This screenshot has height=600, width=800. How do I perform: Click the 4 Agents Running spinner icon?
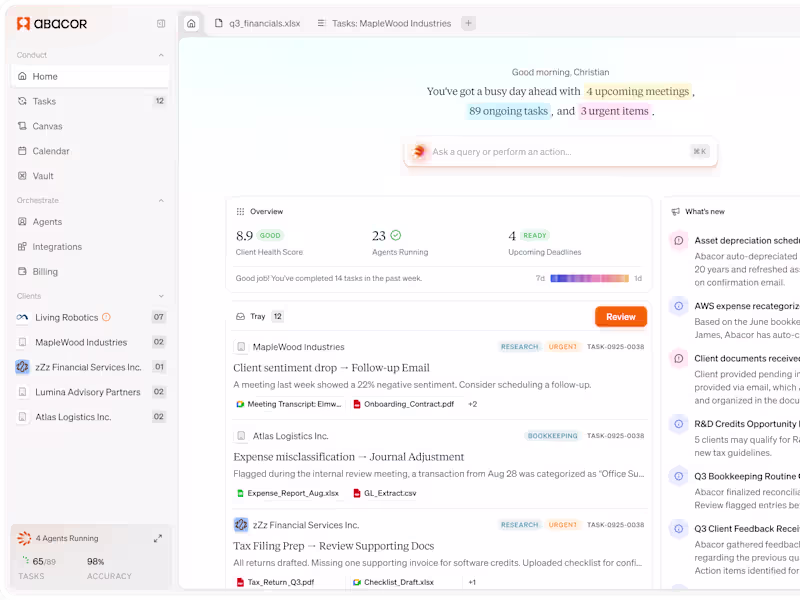24,538
